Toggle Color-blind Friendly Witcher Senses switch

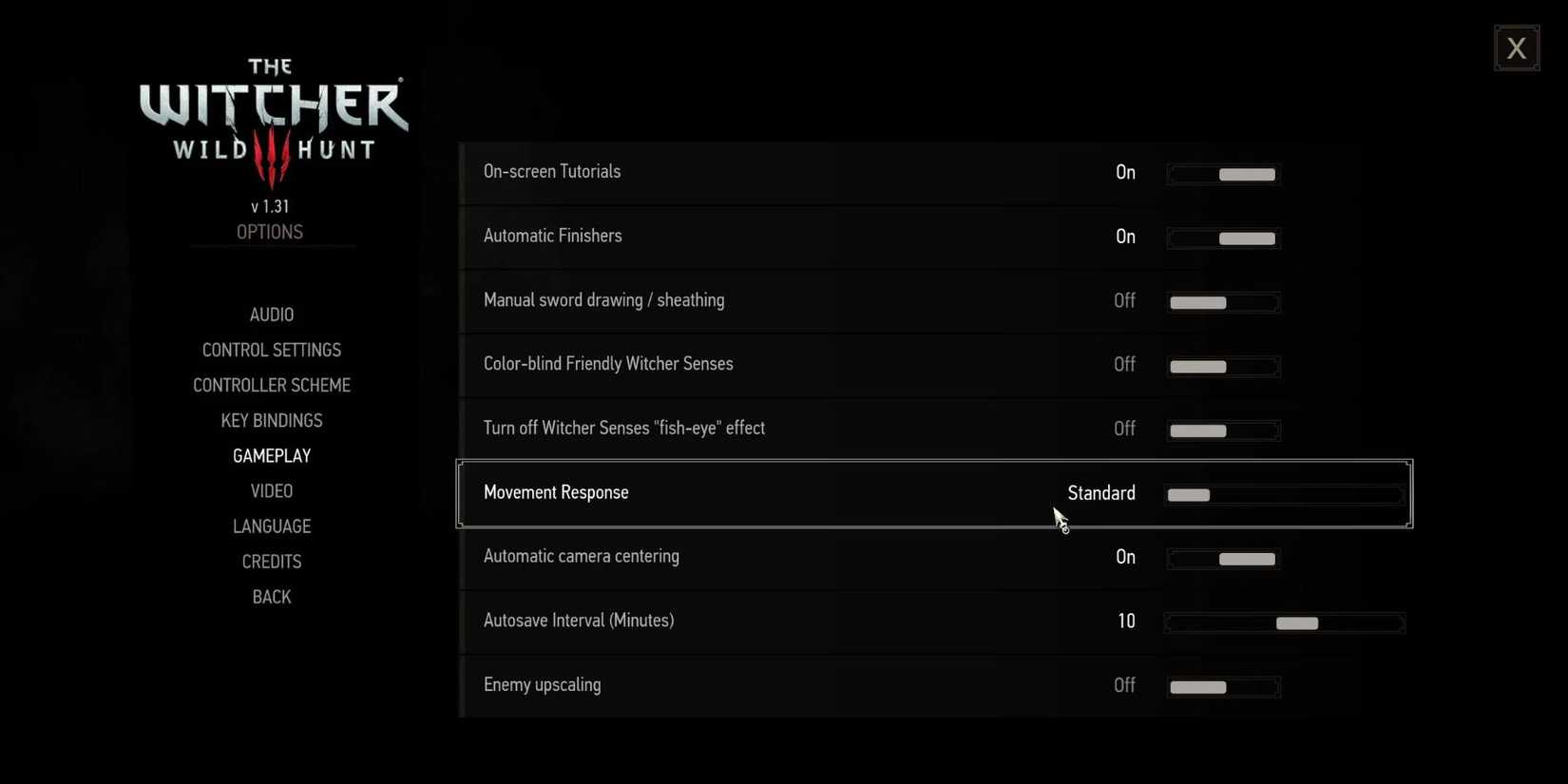[1223, 366]
